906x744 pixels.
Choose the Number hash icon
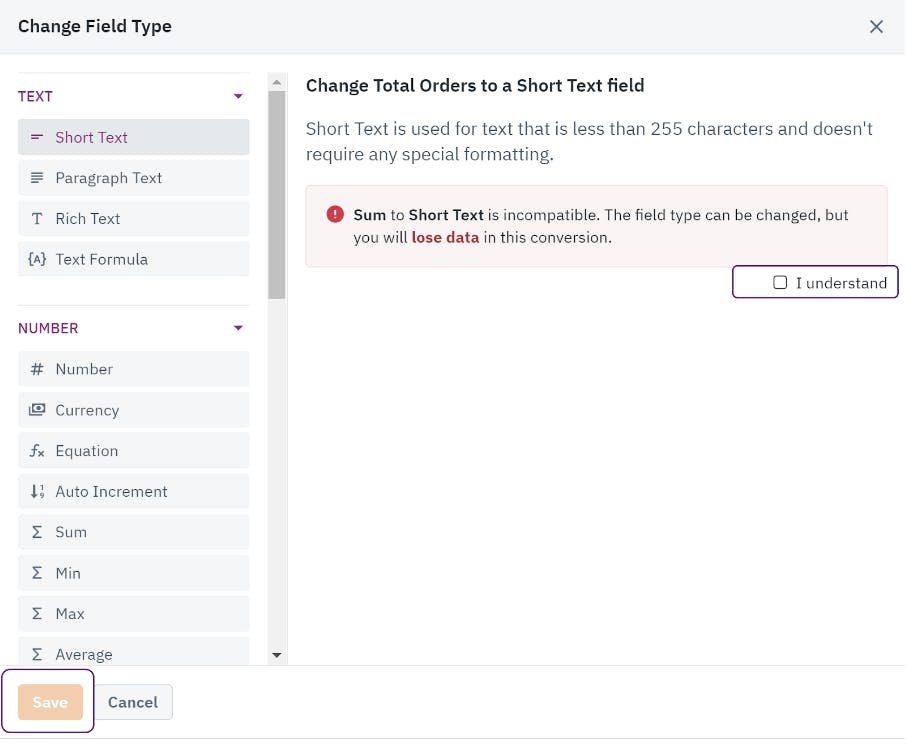click(36, 369)
